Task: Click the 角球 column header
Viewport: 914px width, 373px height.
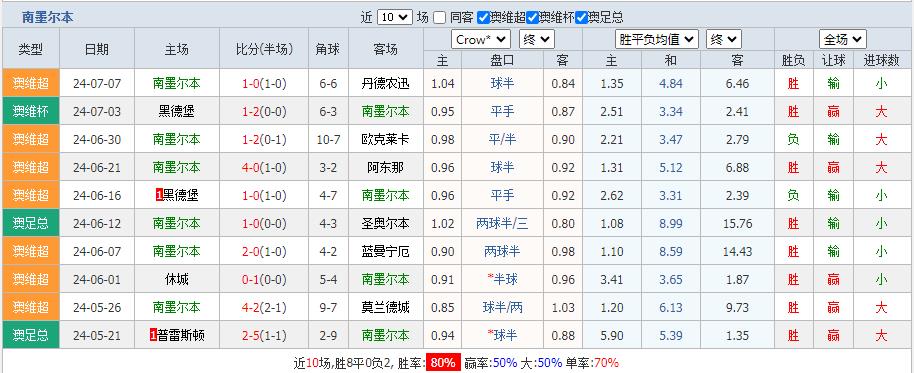Action: point(328,49)
